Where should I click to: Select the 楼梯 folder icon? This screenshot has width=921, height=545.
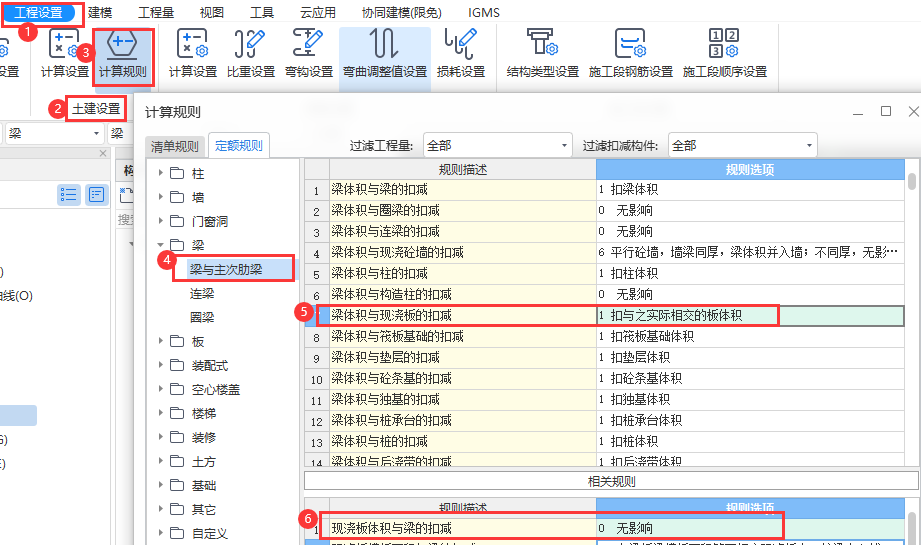[177, 413]
